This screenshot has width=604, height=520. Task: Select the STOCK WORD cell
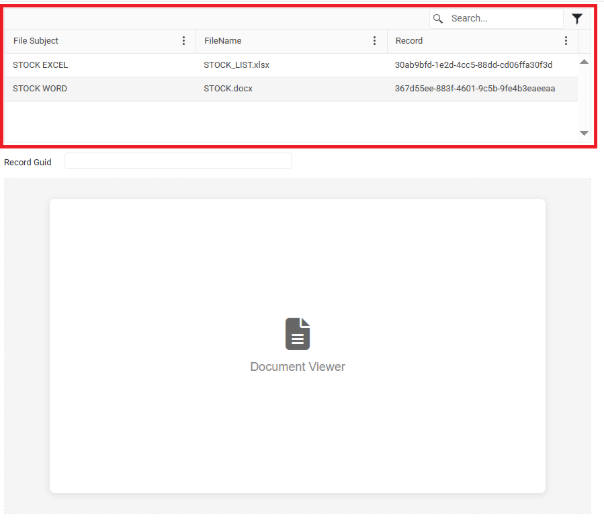[x=40, y=89]
